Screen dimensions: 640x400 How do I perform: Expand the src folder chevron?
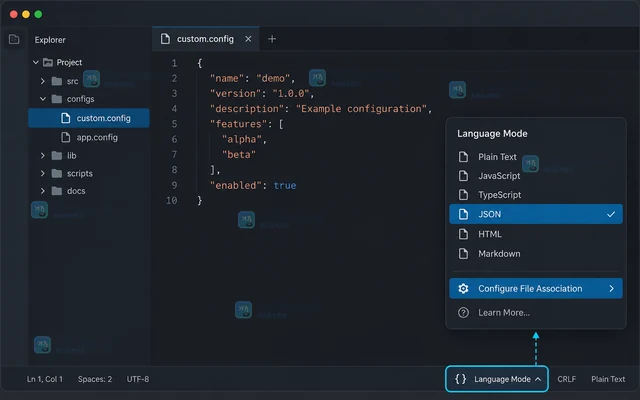click(42, 81)
